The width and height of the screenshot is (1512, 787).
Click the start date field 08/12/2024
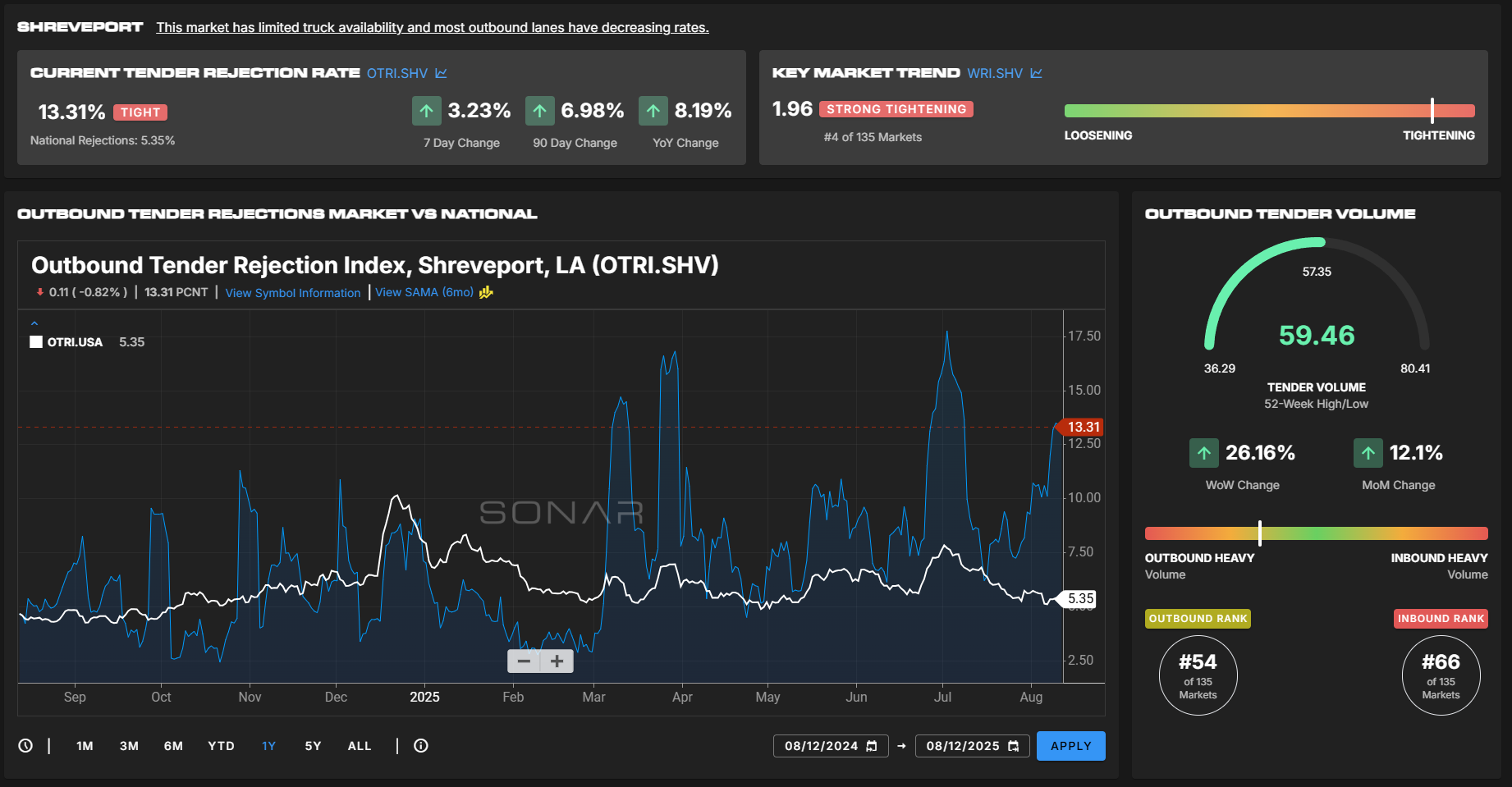(831, 746)
